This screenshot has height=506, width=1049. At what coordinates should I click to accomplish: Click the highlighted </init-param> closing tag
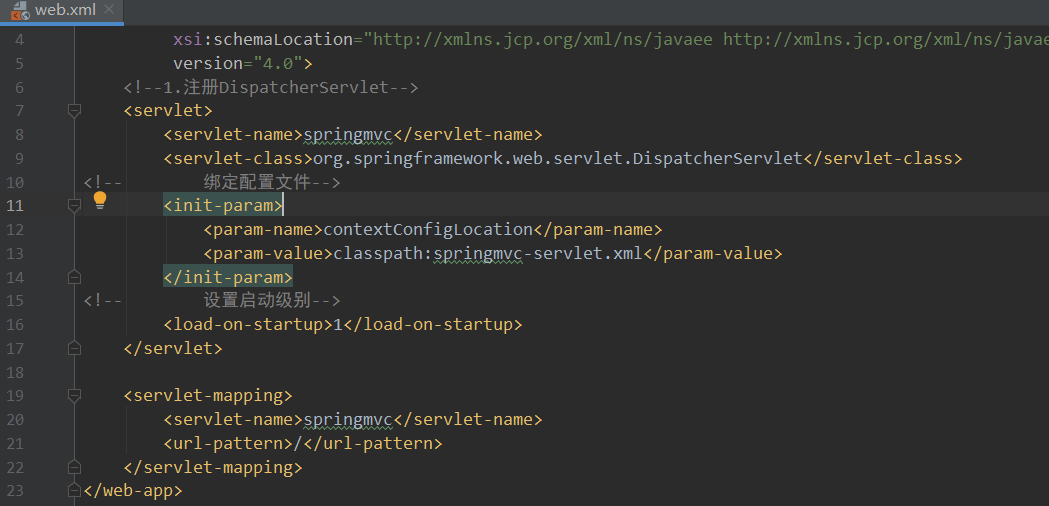click(x=228, y=277)
